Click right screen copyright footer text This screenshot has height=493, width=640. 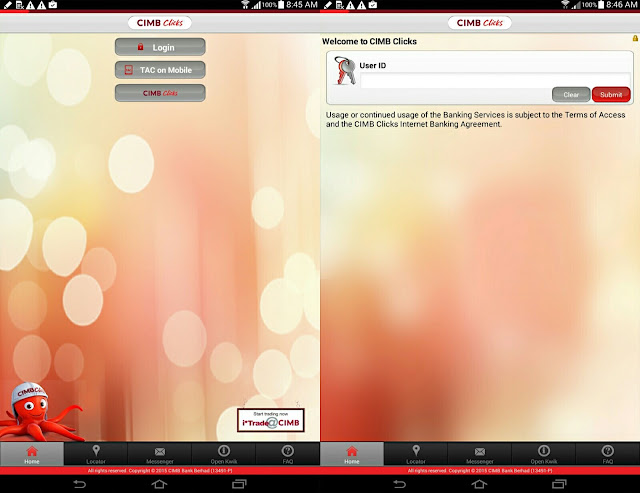(x=480, y=471)
